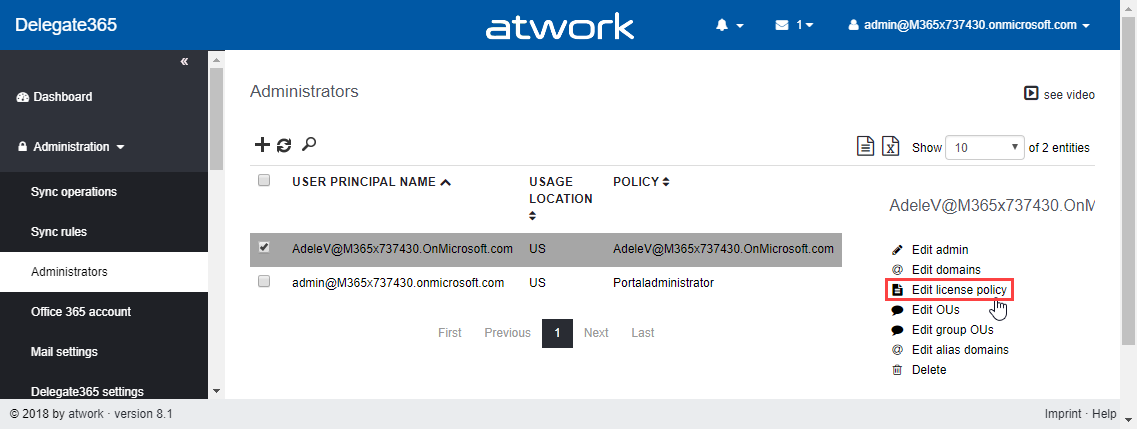Viewport: 1137px width, 429px height.
Task: Open the messages envelope dropdown
Action: [794, 25]
